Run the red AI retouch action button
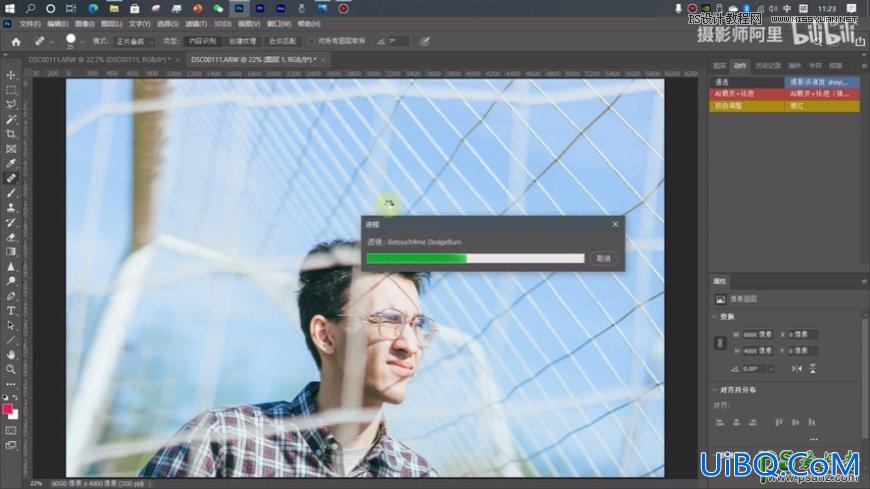This screenshot has width=870, height=489. 746,94
